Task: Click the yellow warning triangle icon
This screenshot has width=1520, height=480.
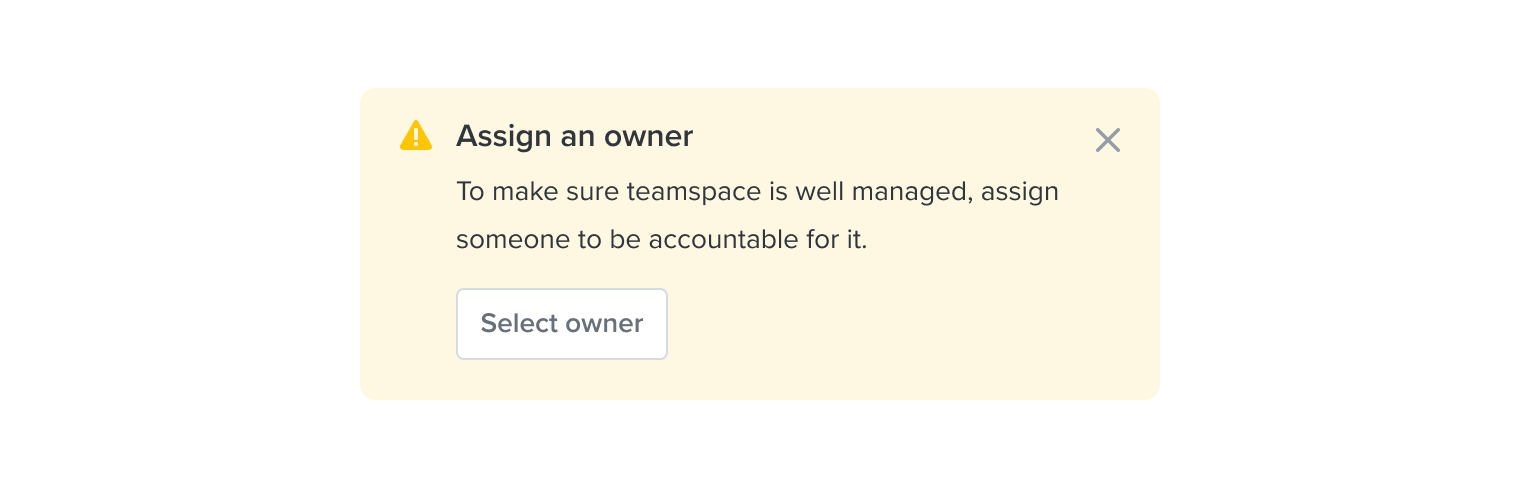Action: coord(416,136)
